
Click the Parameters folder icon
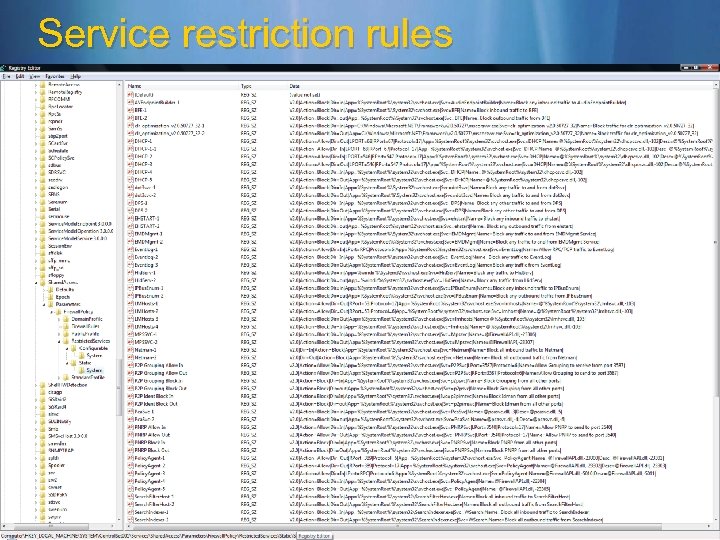[x=51, y=304]
